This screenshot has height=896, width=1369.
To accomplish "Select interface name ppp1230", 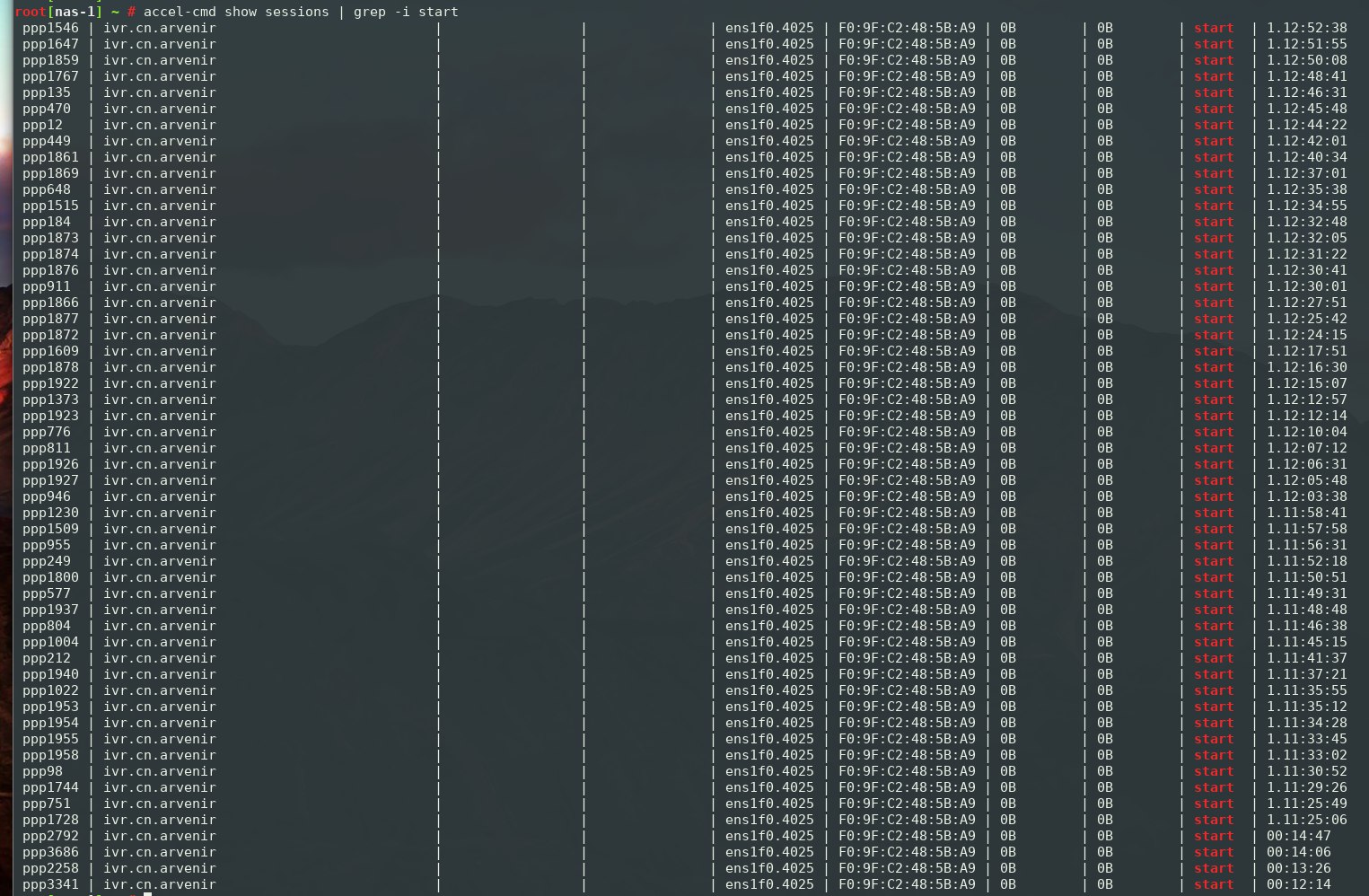I will point(51,513).
